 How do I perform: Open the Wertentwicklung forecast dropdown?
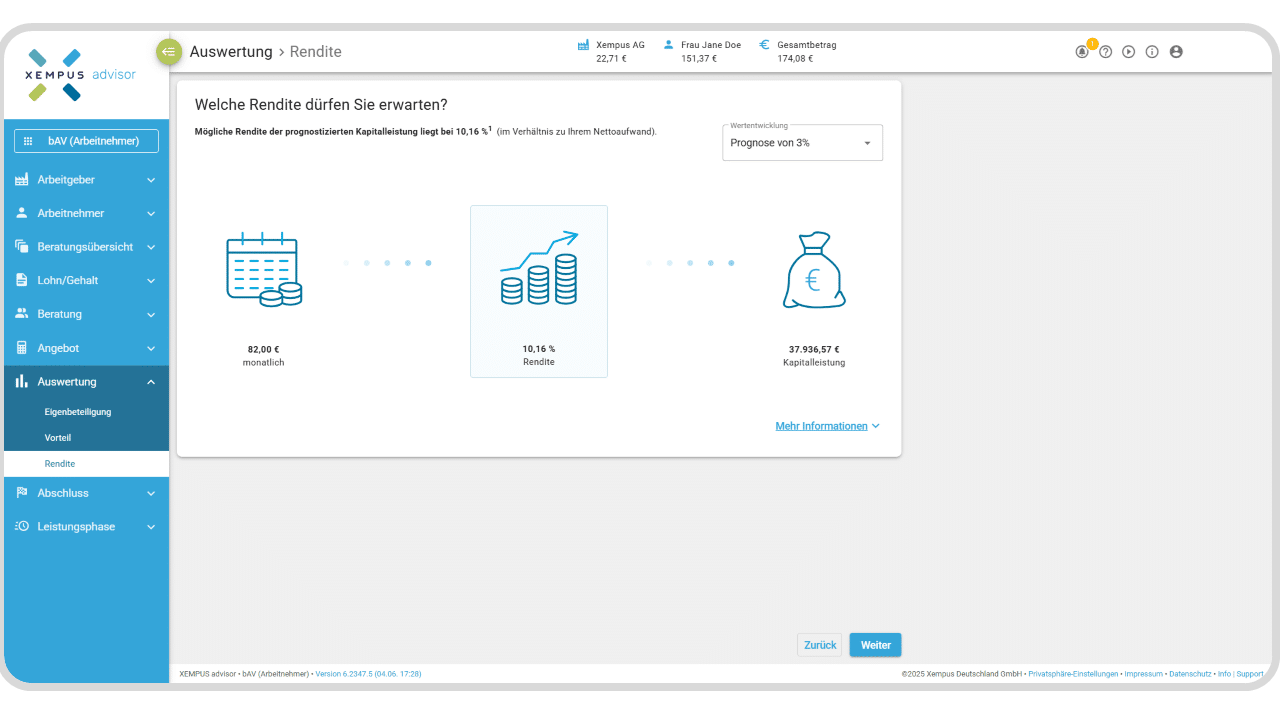[x=802, y=143]
